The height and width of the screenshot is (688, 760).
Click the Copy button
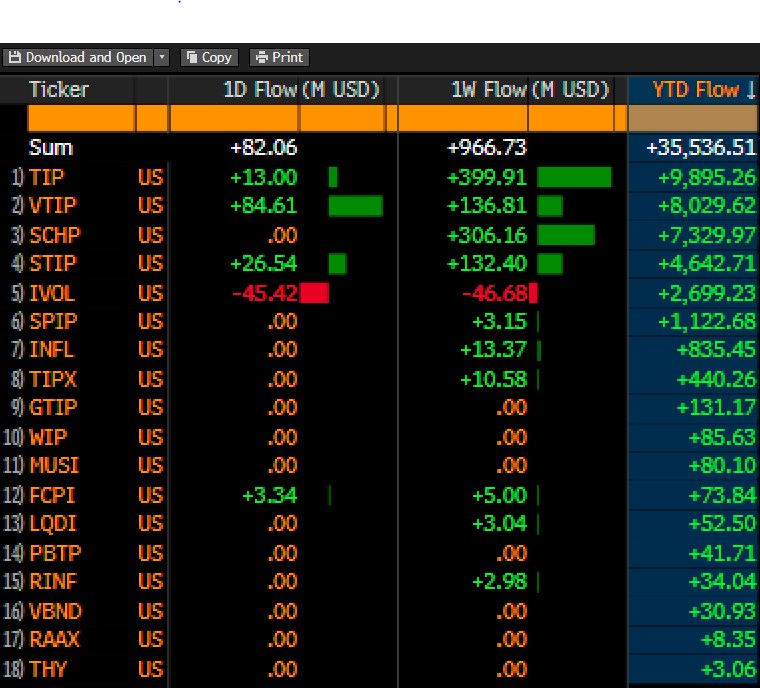pyautogui.click(x=209, y=58)
